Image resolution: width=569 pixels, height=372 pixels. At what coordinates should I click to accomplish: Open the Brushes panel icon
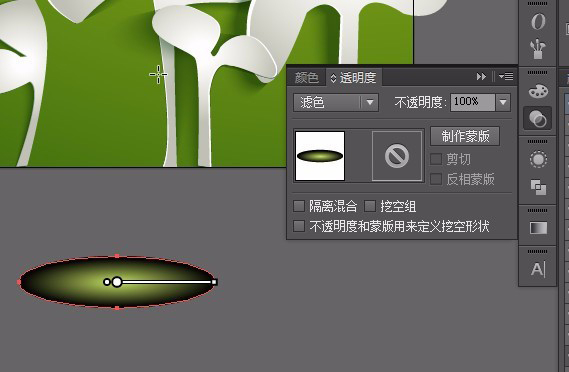tap(538, 49)
